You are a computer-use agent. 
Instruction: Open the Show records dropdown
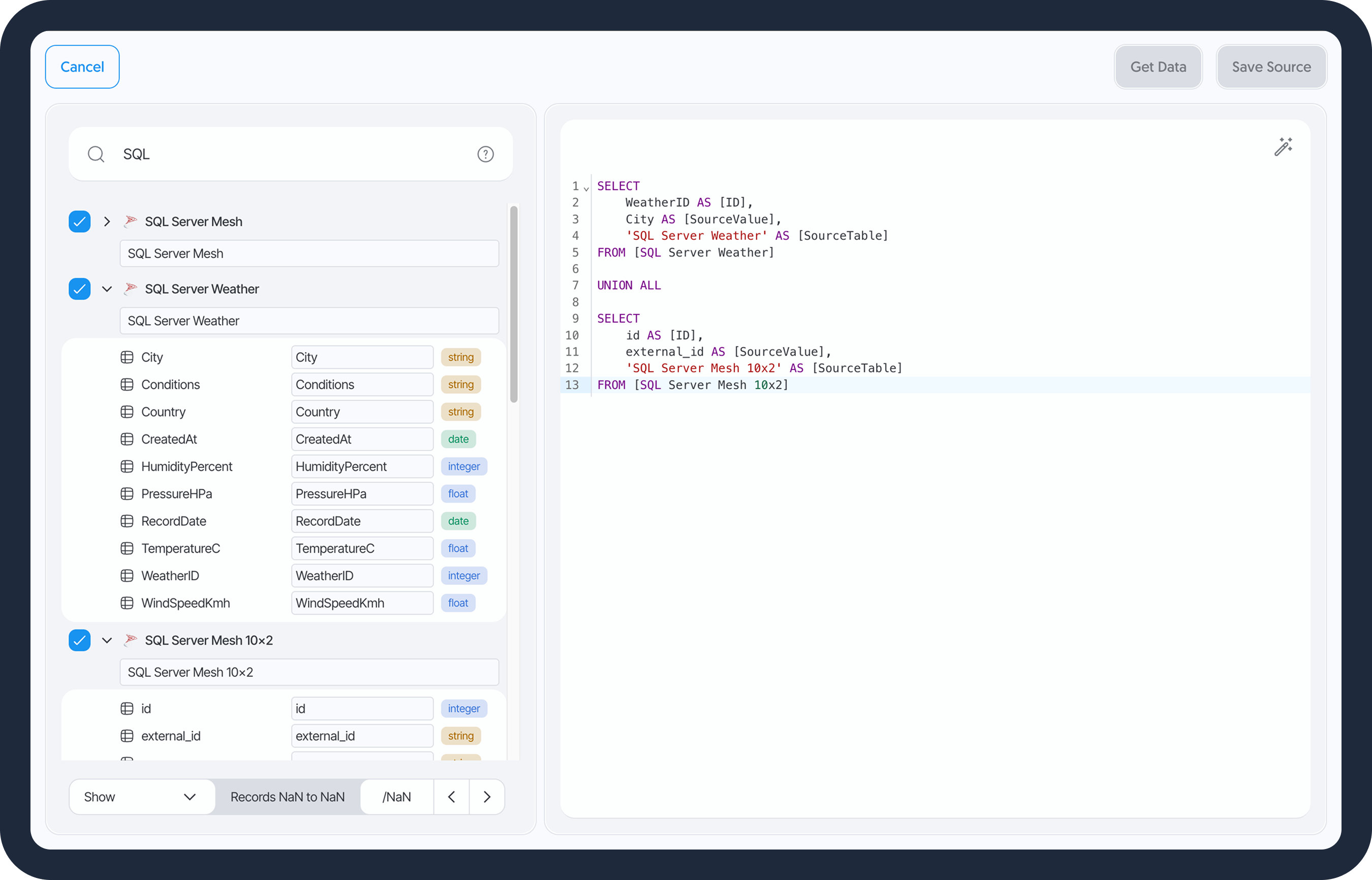pos(142,797)
